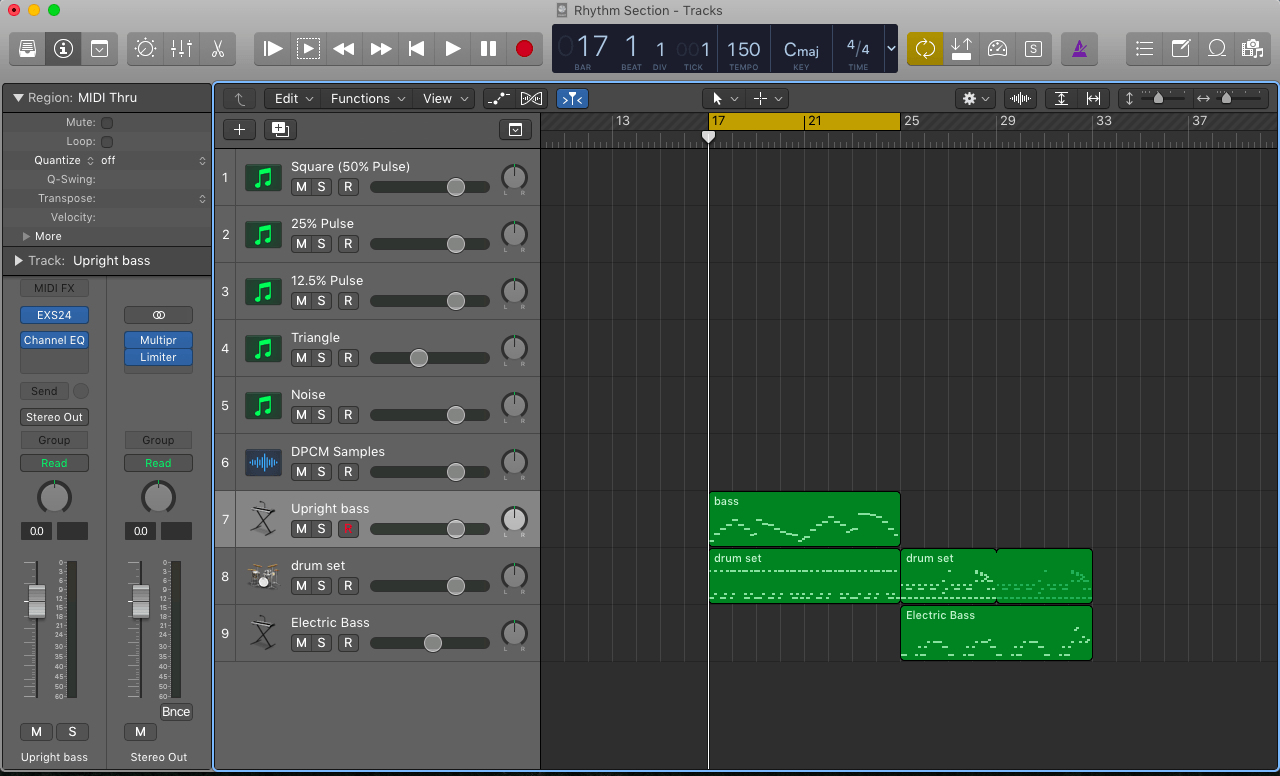Open the View menu in tracks area

[x=445, y=98]
